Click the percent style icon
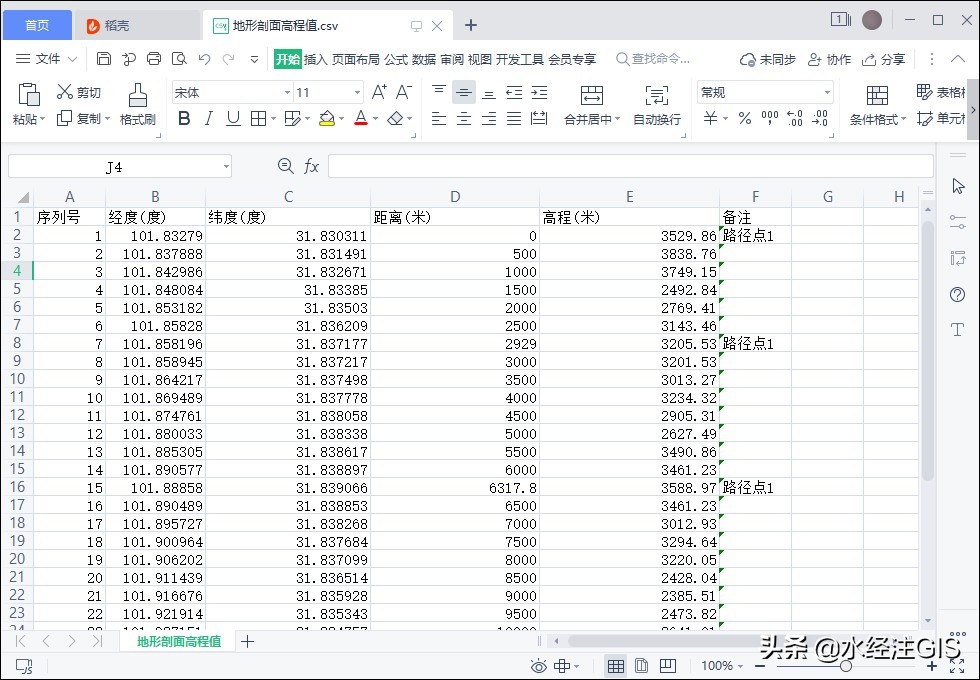 tap(744, 119)
